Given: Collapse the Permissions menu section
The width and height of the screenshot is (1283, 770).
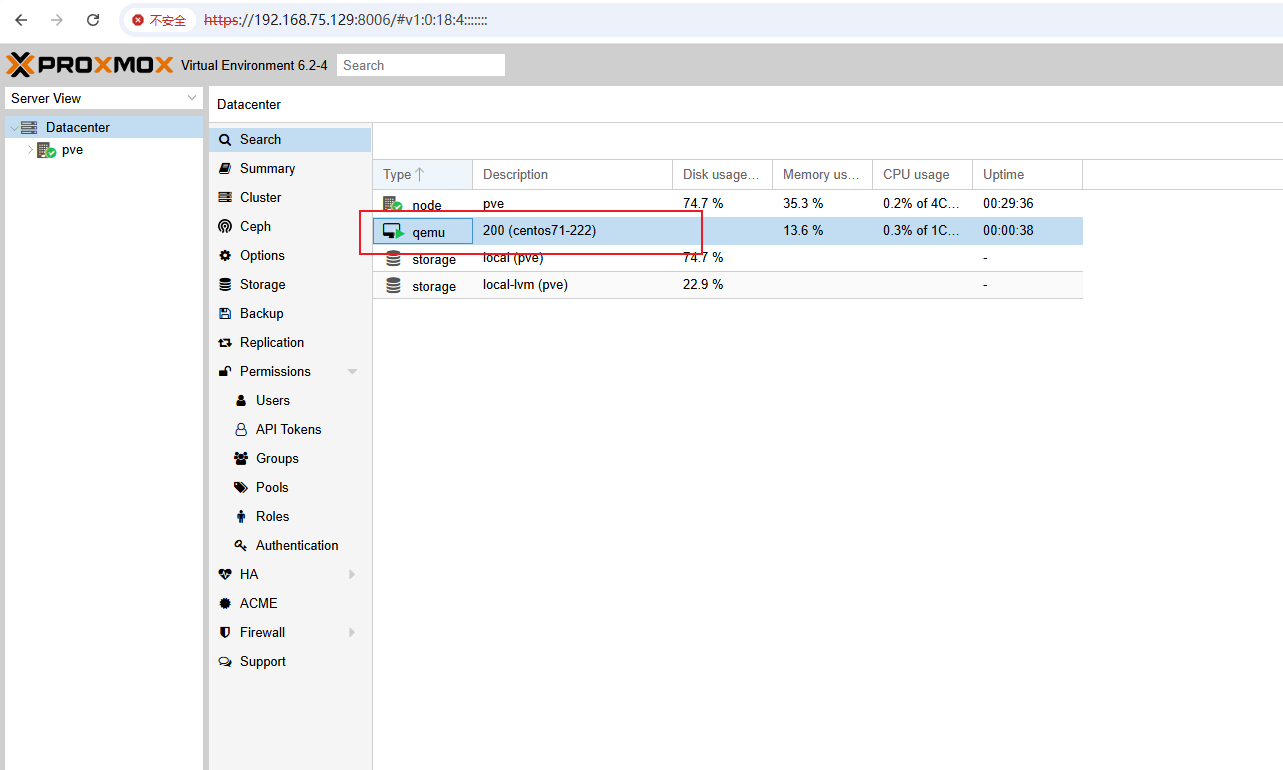Looking at the screenshot, I should coord(352,372).
